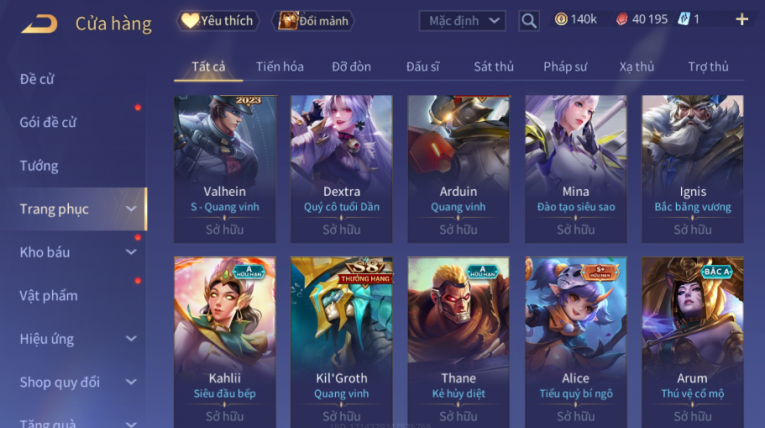765x428 pixels.
Task: Switch to the Sát thủ tab
Action: click(494, 67)
